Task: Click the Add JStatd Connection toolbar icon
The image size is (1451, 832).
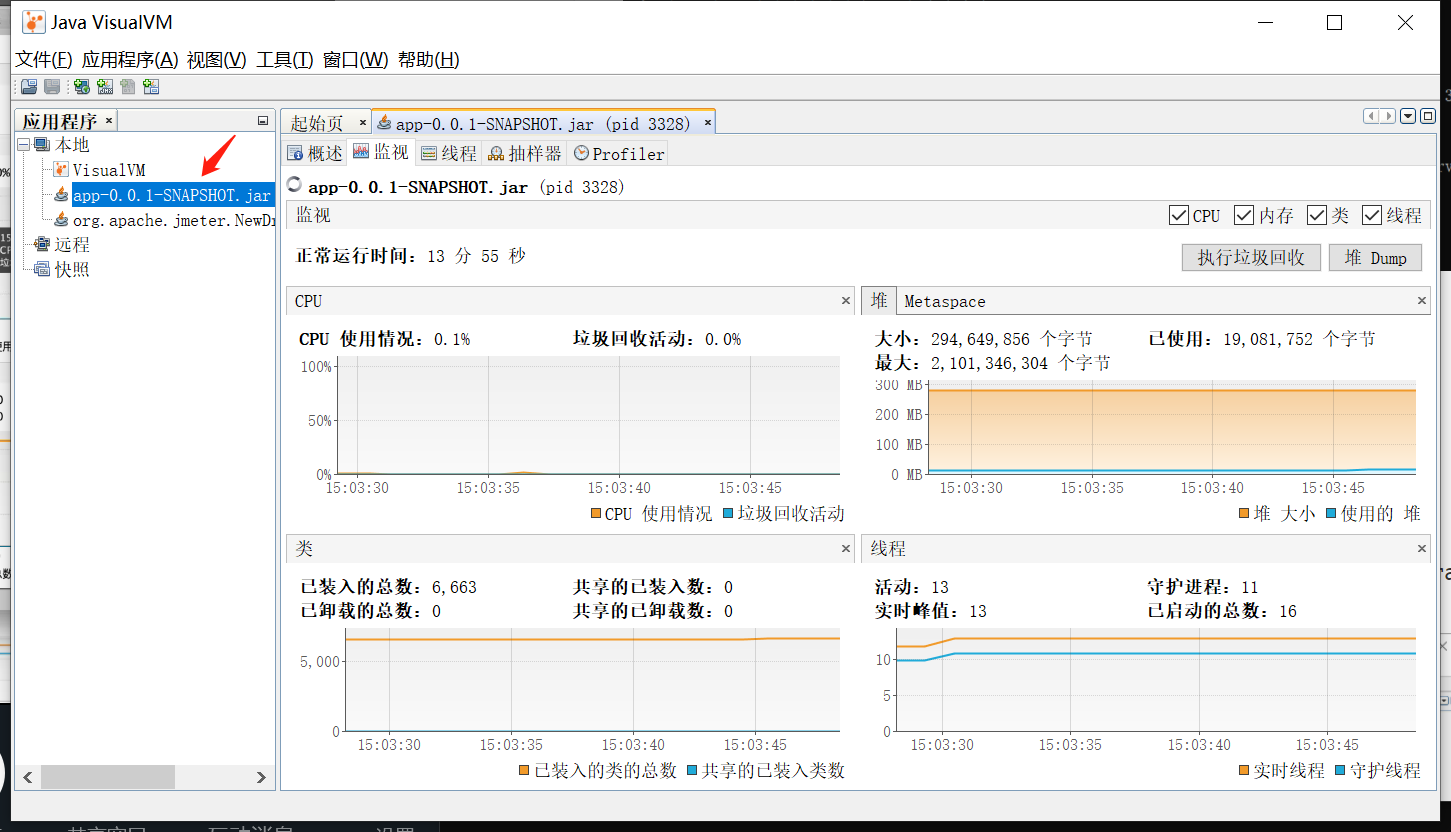Action: (x=151, y=87)
